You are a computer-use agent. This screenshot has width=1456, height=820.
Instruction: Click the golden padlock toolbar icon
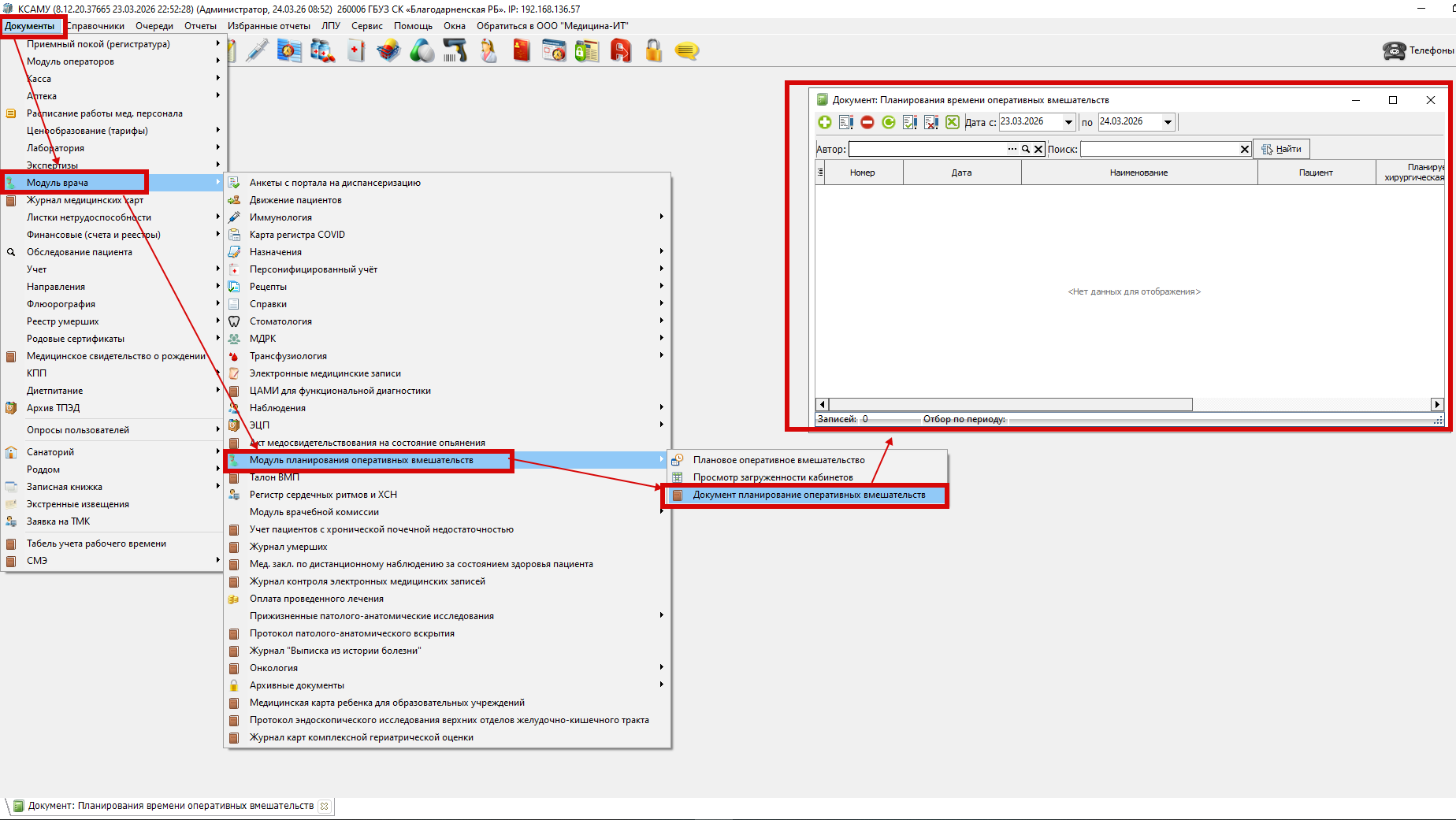pyautogui.click(x=653, y=51)
